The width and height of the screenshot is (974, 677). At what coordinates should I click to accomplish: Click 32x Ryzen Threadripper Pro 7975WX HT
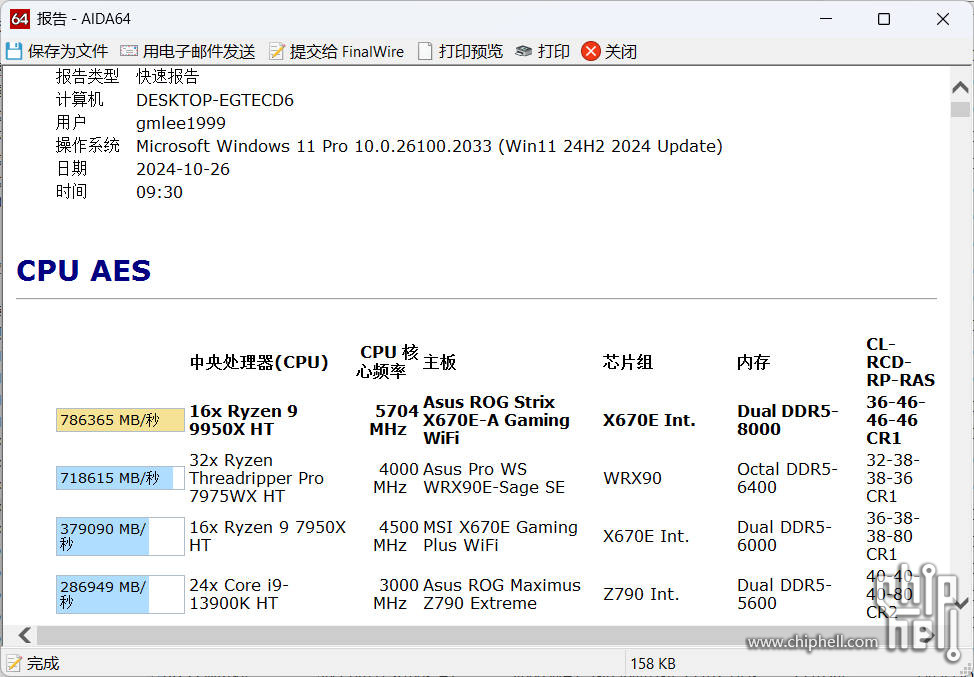coord(257,478)
